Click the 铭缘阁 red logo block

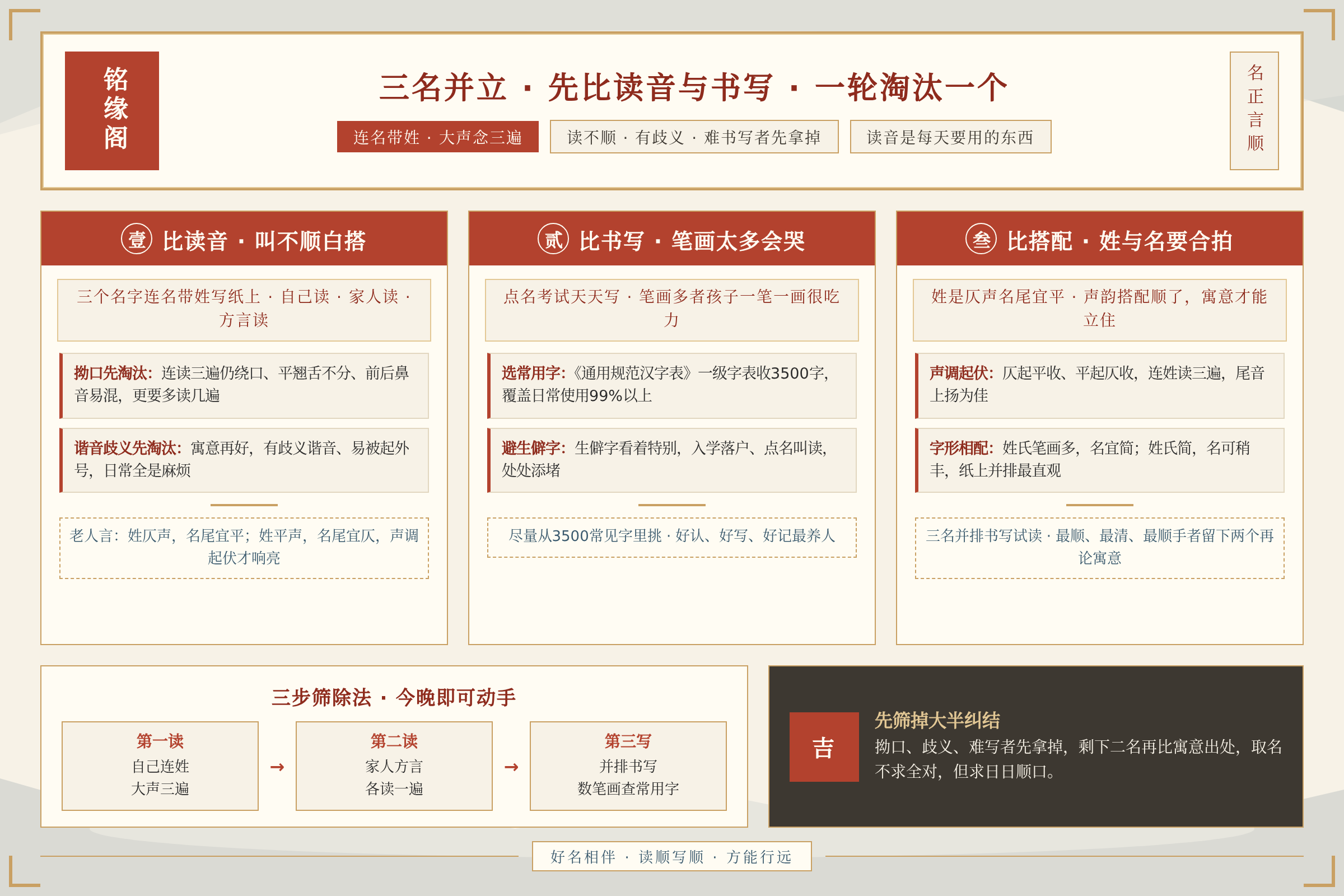(x=112, y=111)
